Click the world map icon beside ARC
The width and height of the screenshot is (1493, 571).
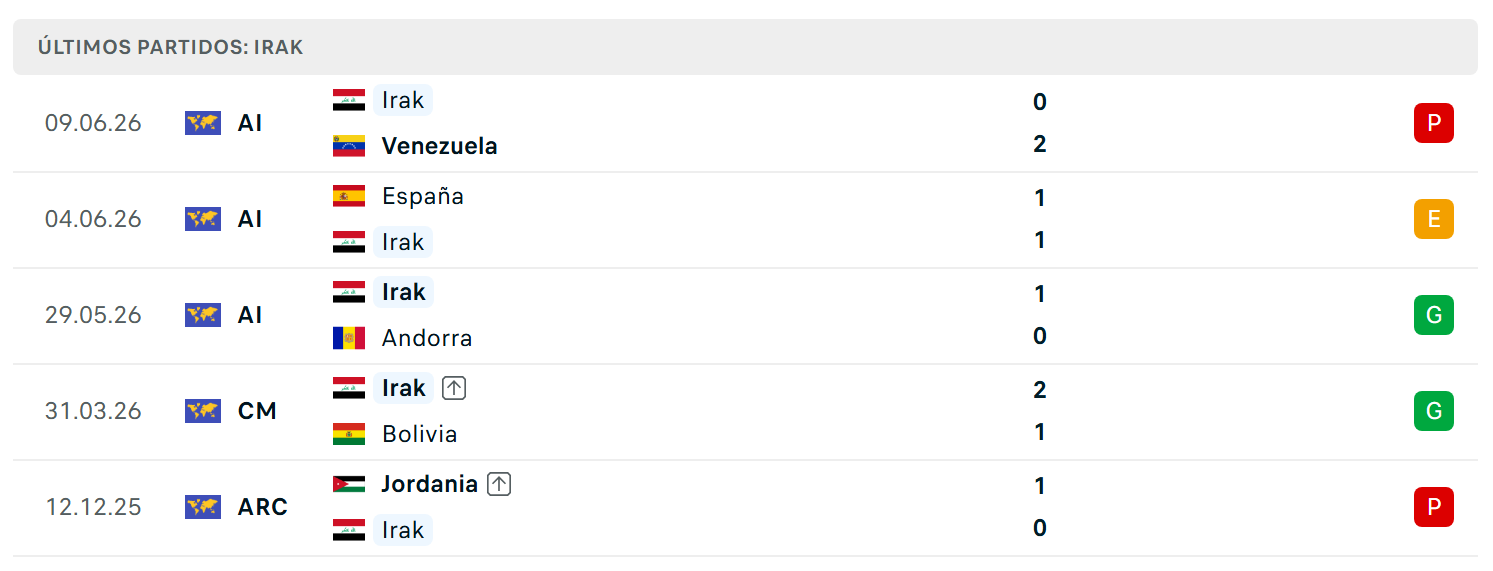pyautogui.click(x=202, y=507)
